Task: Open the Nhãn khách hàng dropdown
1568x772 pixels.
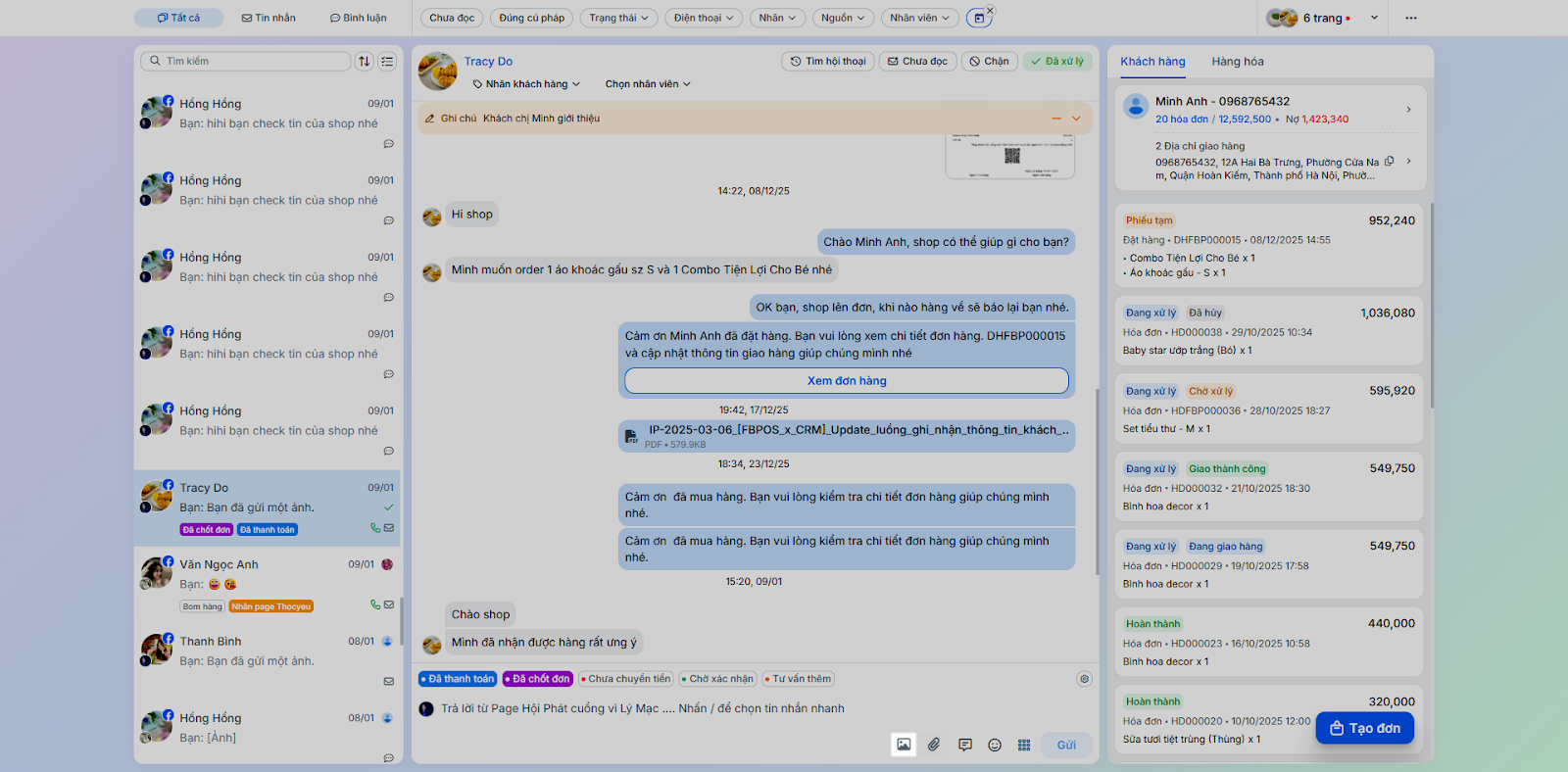Action: [x=526, y=84]
